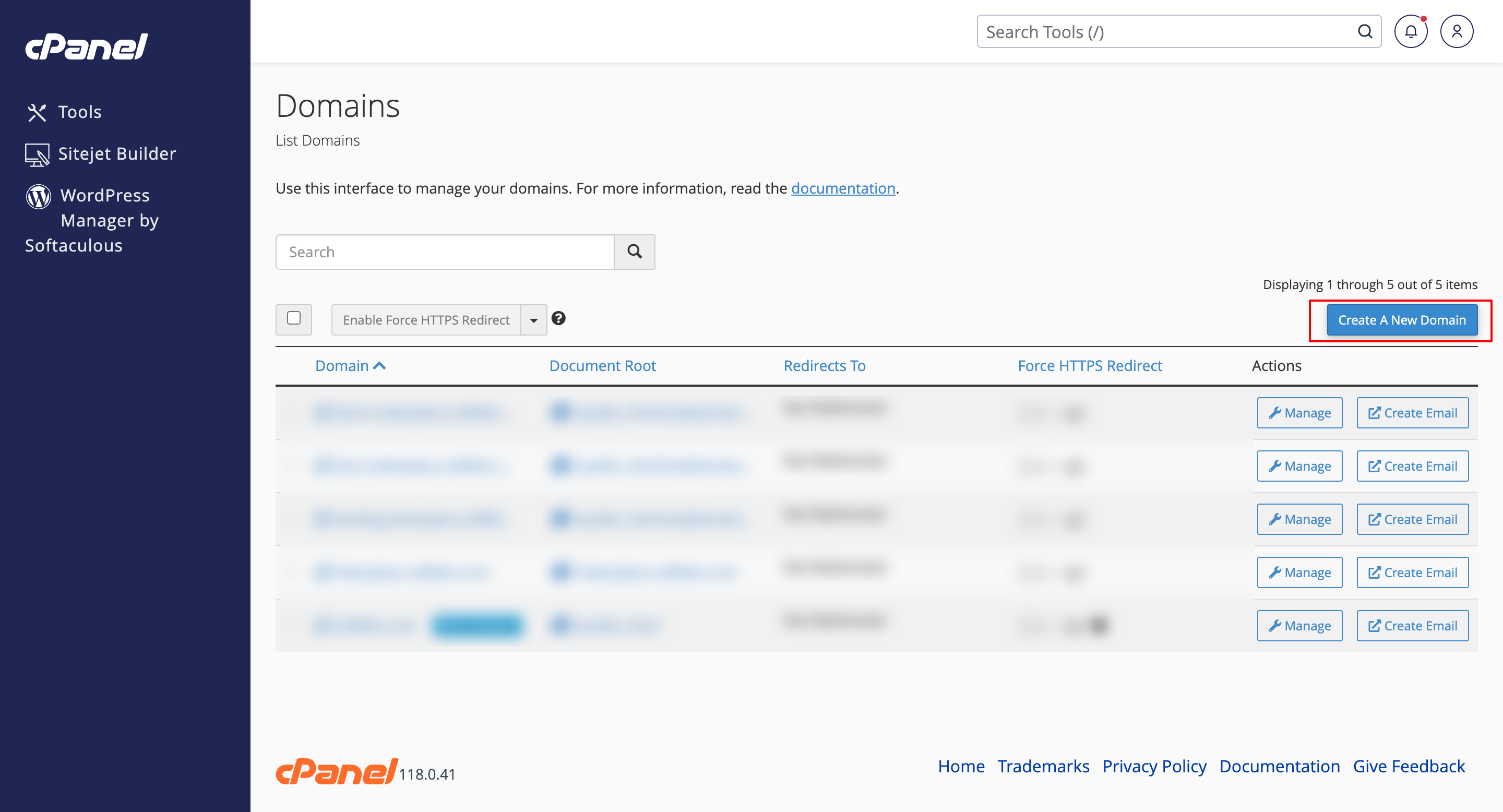Click the Sitejet Builder monitor icon

[x=37, y=154]
